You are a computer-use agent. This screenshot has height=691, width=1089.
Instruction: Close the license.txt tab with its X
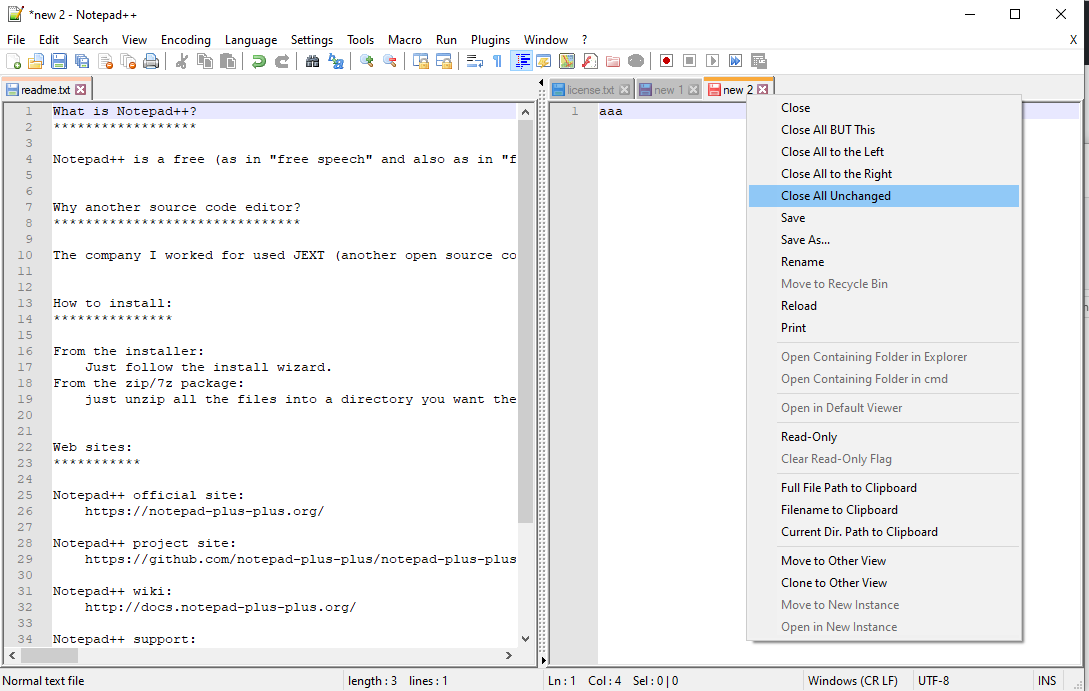624,90
